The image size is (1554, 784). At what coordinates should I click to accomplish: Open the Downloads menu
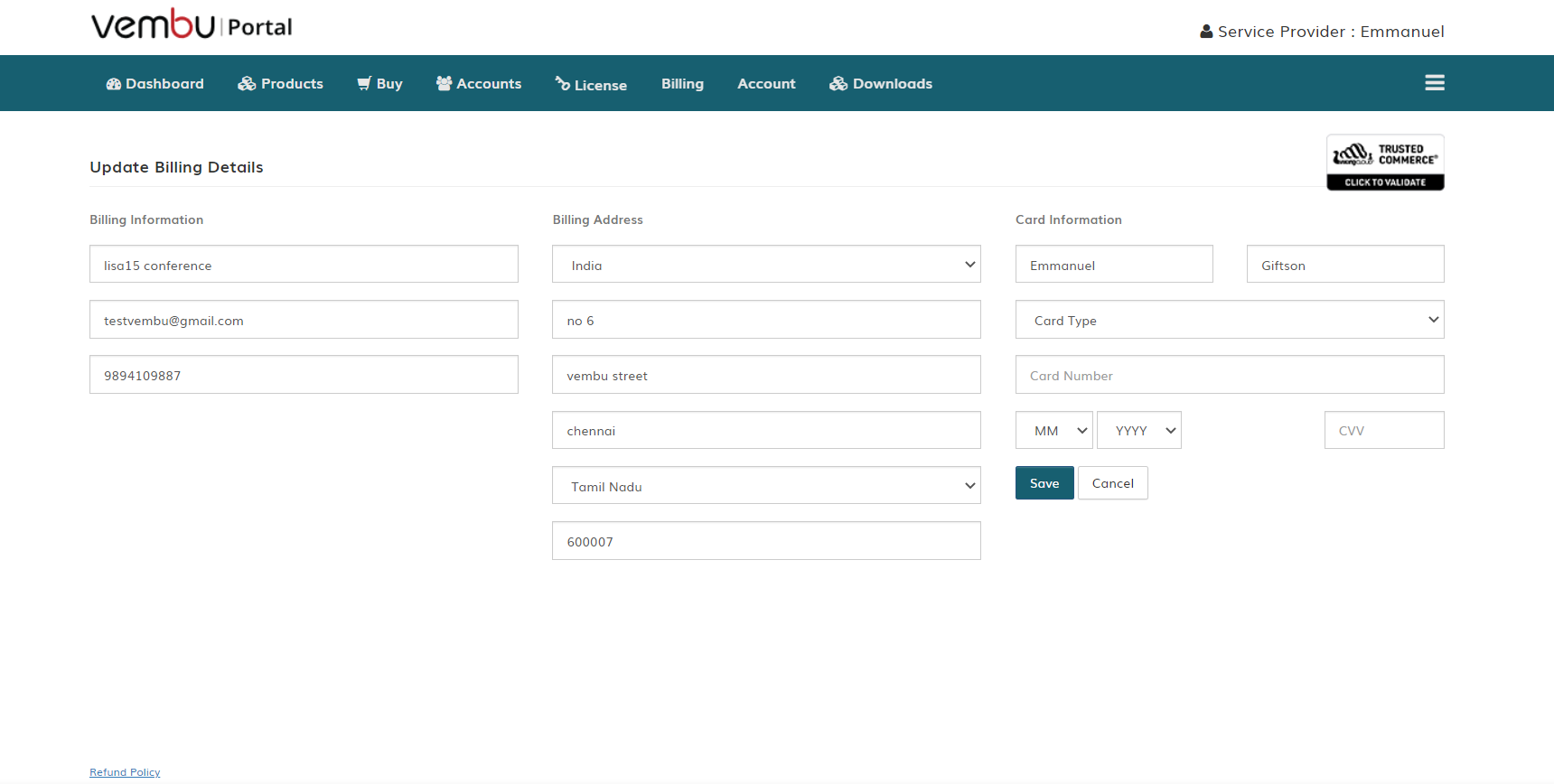881,84
